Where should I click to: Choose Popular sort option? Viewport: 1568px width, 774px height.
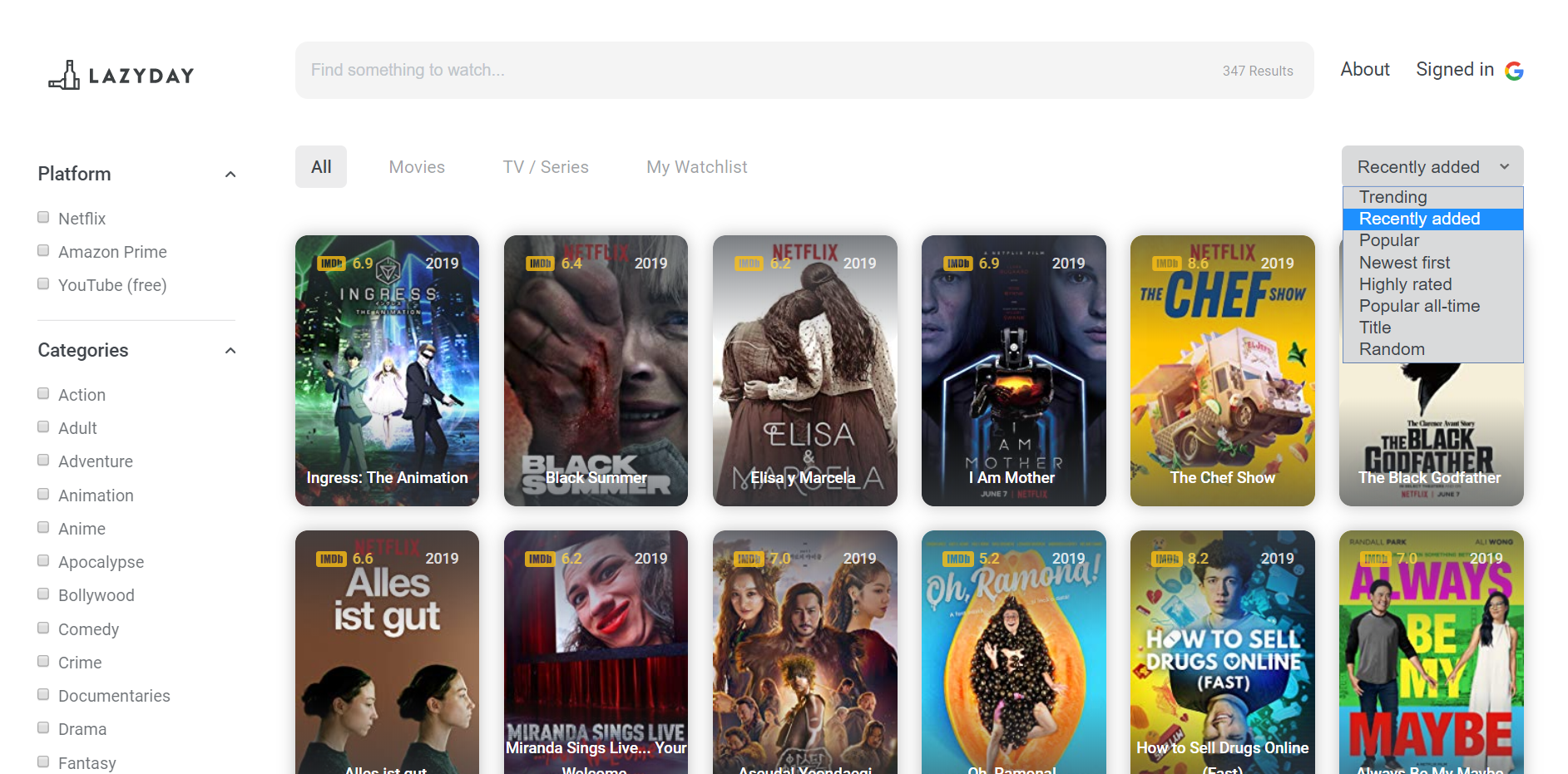pyautogui.click(x=1432, y=240)
